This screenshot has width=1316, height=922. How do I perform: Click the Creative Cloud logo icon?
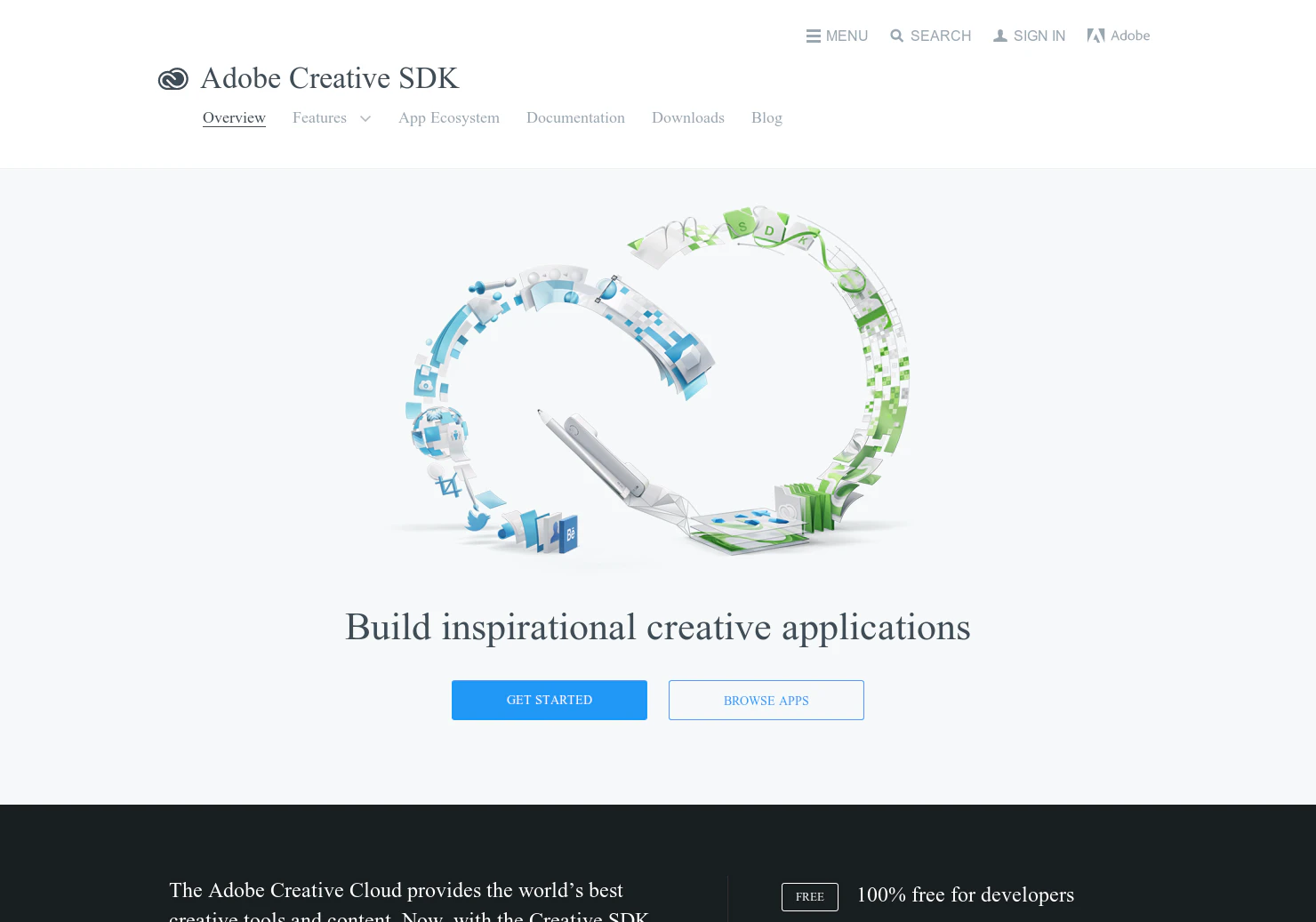click(173, 79)
